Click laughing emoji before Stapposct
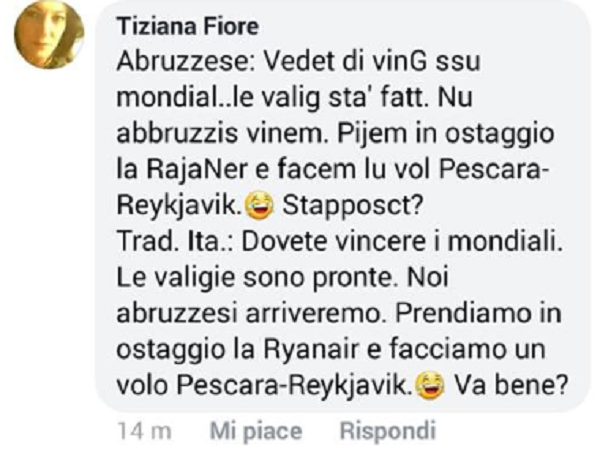This screenshot has height=451, width=600. tap(260, 206)
